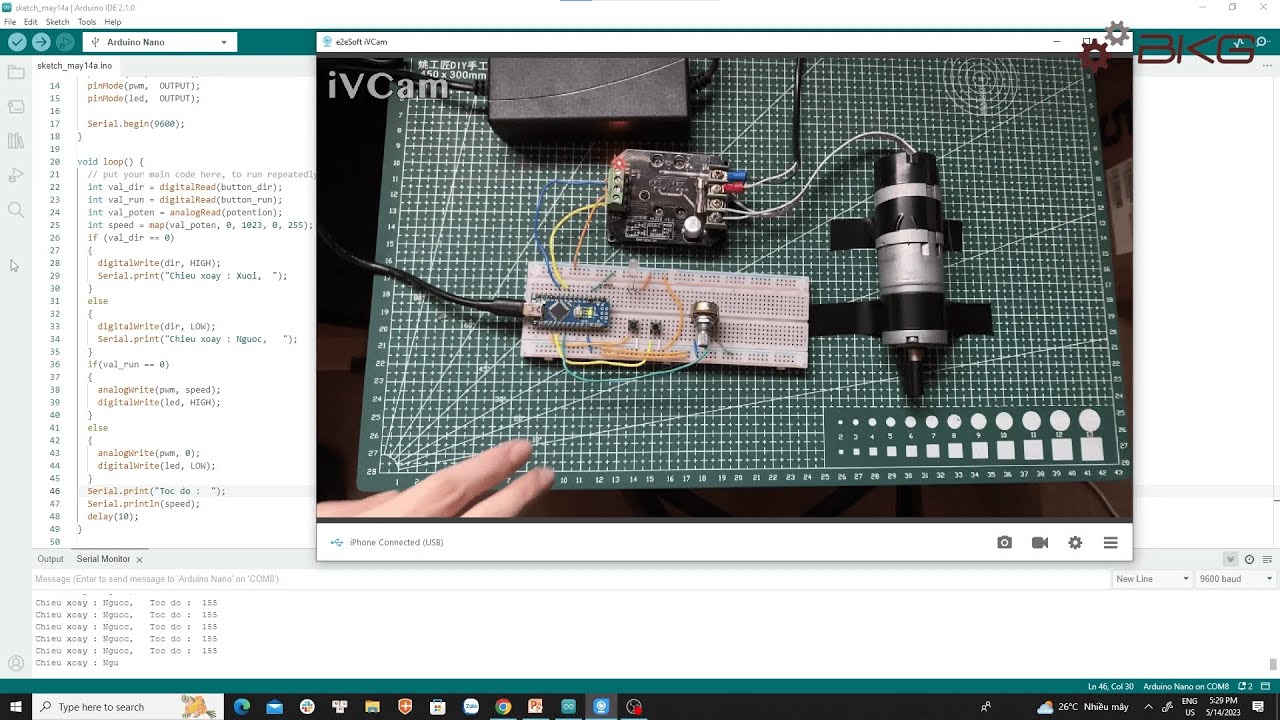Clear the Serial Monitor output
Image resolution: width=1280 pixels, height=720 pixels.
point(1268,559)
